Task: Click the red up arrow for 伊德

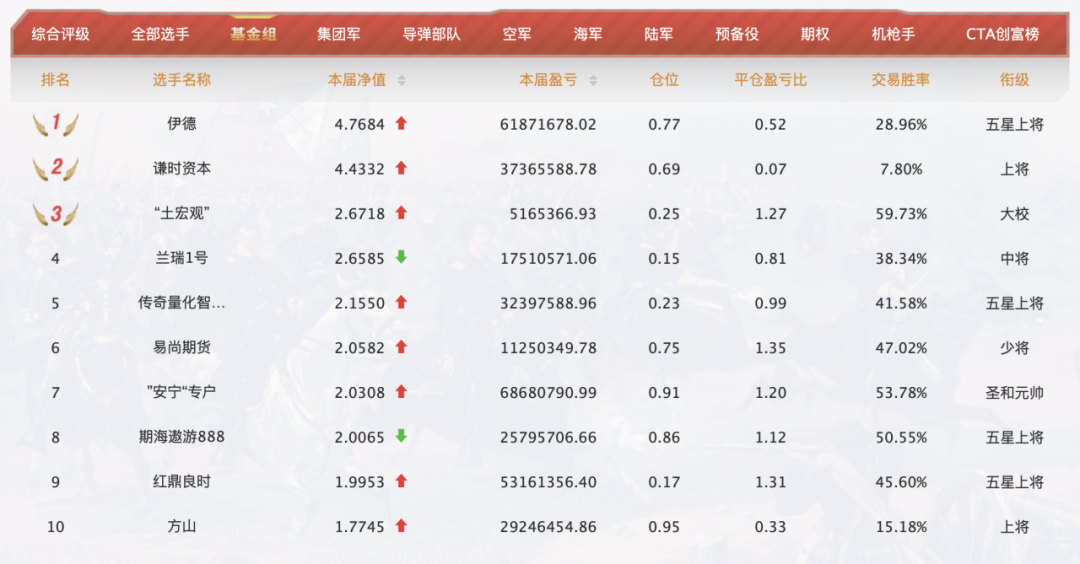Action: tap(402, 123)
